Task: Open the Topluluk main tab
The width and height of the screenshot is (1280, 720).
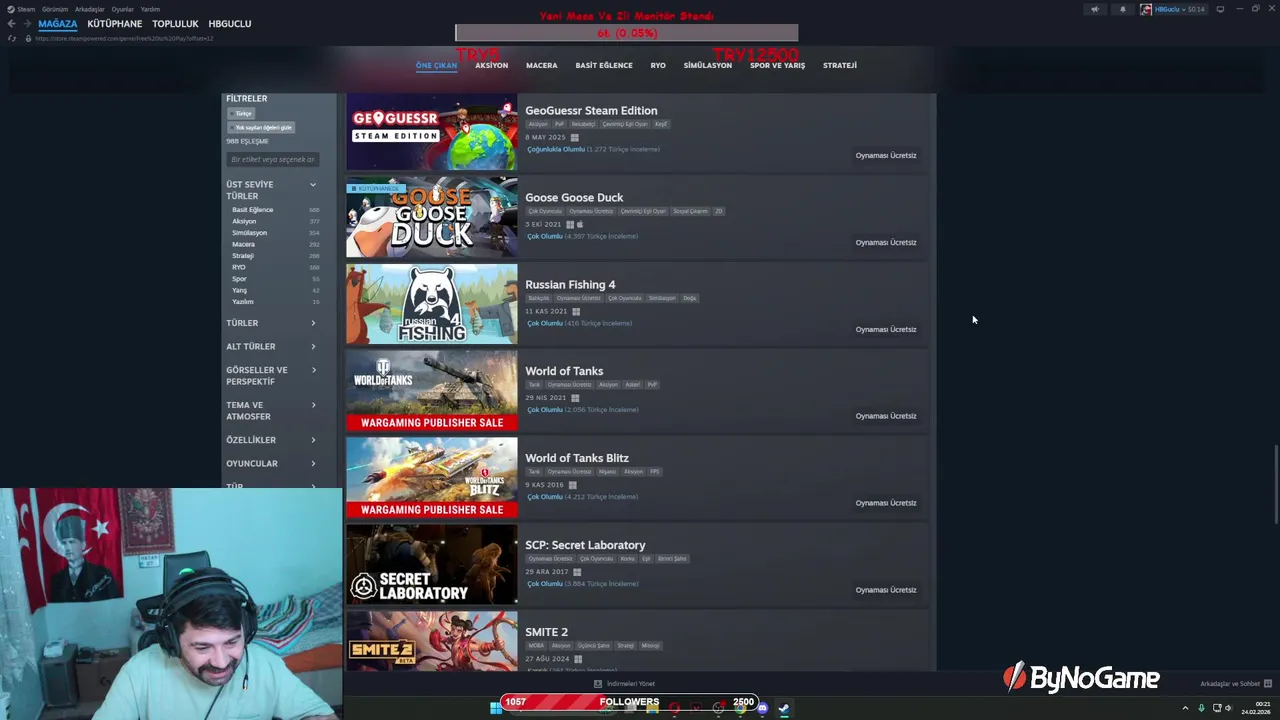Action: [x=176, y=24]
